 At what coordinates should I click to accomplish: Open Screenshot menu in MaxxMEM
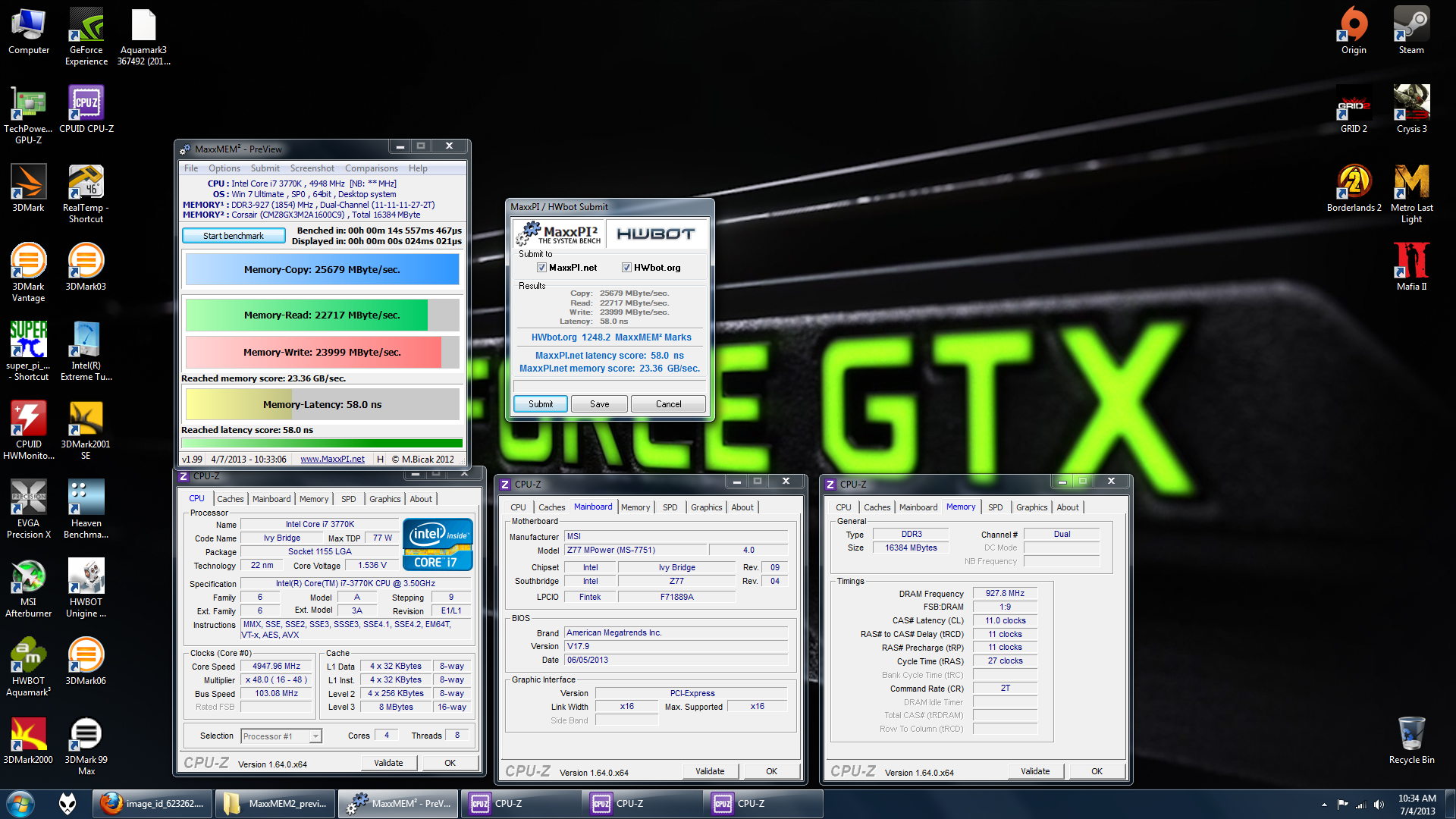pyautogui.click(x=312, y=168)
